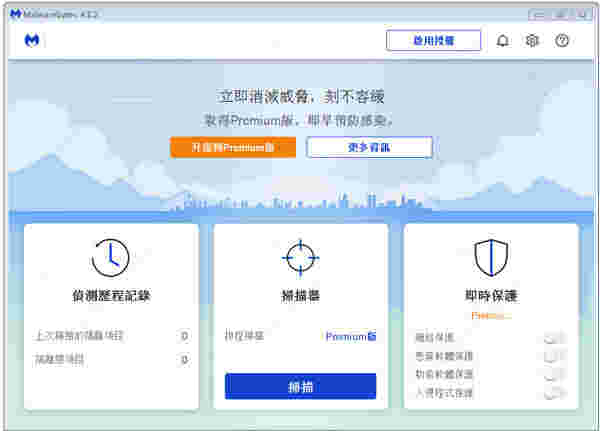Open the 偵測歷程記錄 detection history heading

pyautogui.click(x=111, y=295)
